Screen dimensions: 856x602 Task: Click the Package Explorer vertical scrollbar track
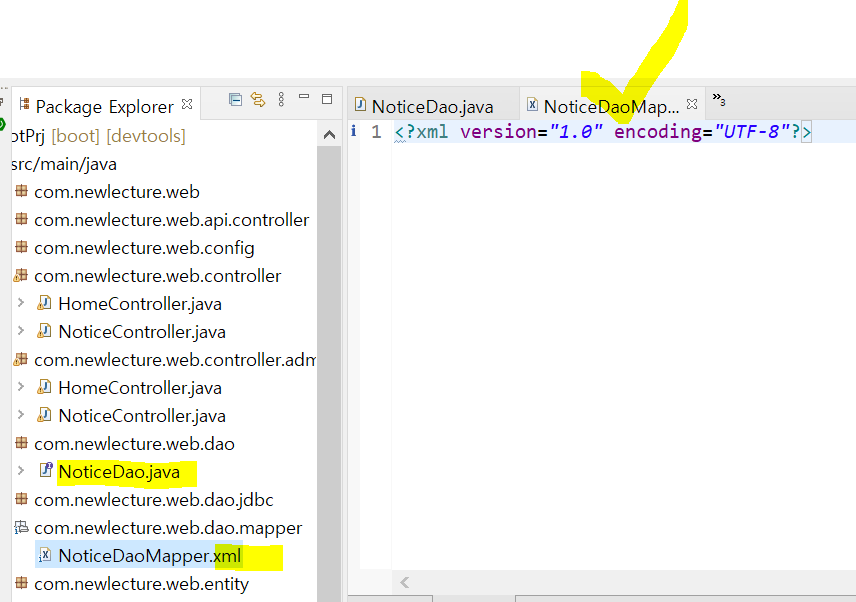329,374
